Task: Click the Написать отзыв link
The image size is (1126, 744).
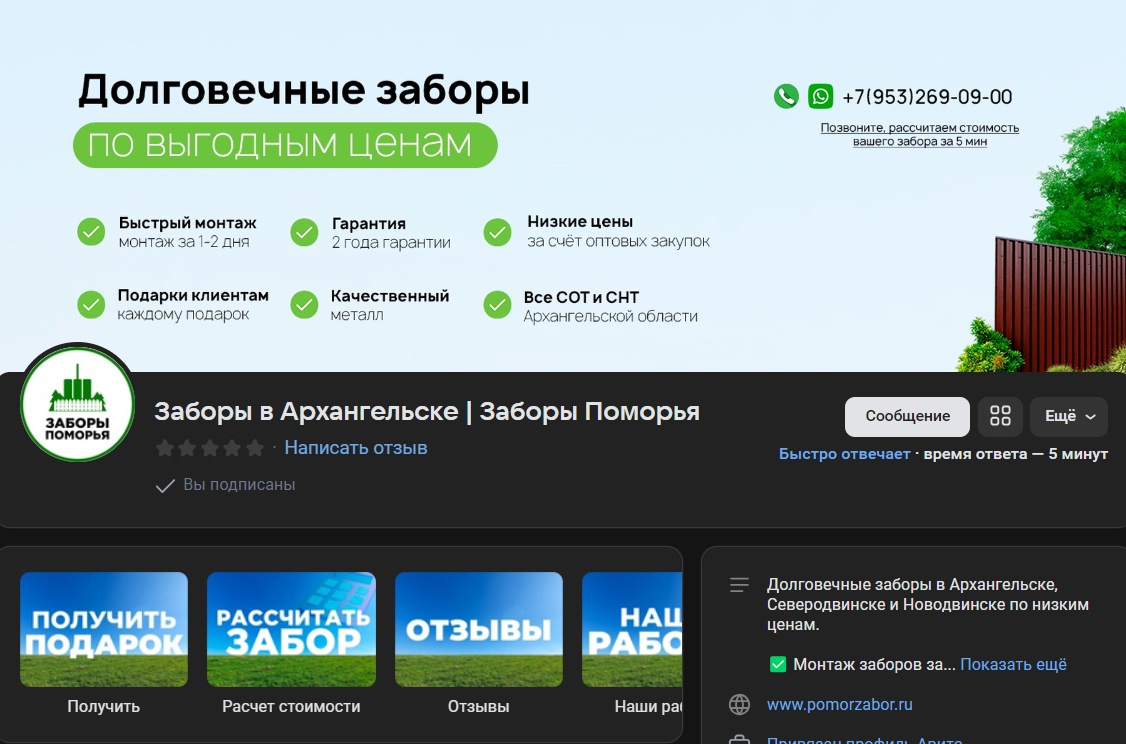Action: point(355,447)
